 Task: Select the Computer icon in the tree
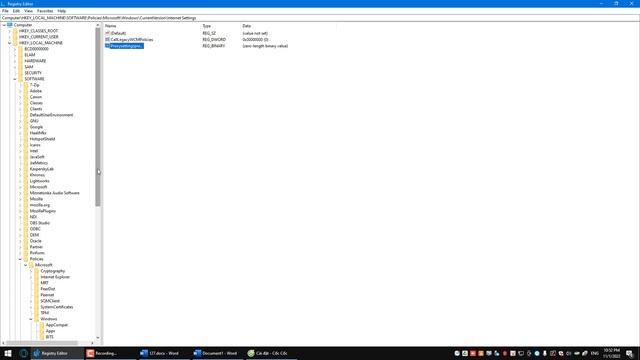tap(10, 25)
